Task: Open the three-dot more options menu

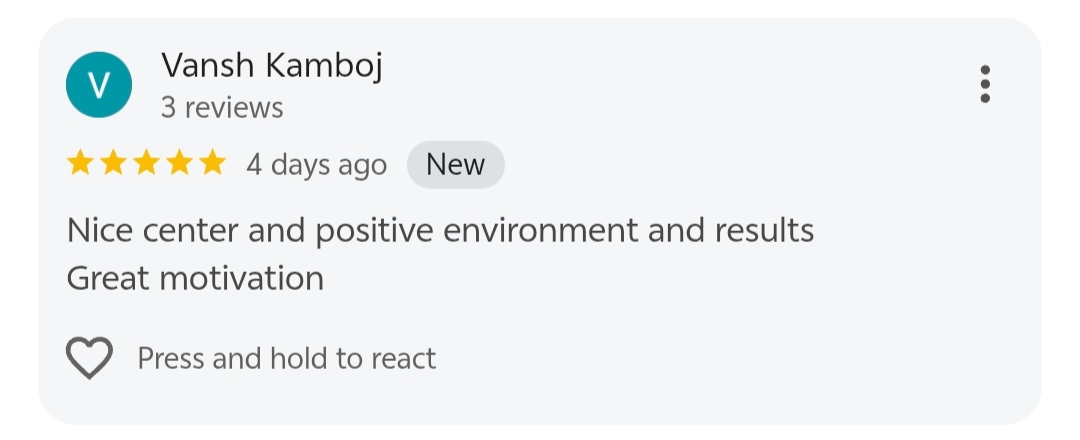Action: 985,84
